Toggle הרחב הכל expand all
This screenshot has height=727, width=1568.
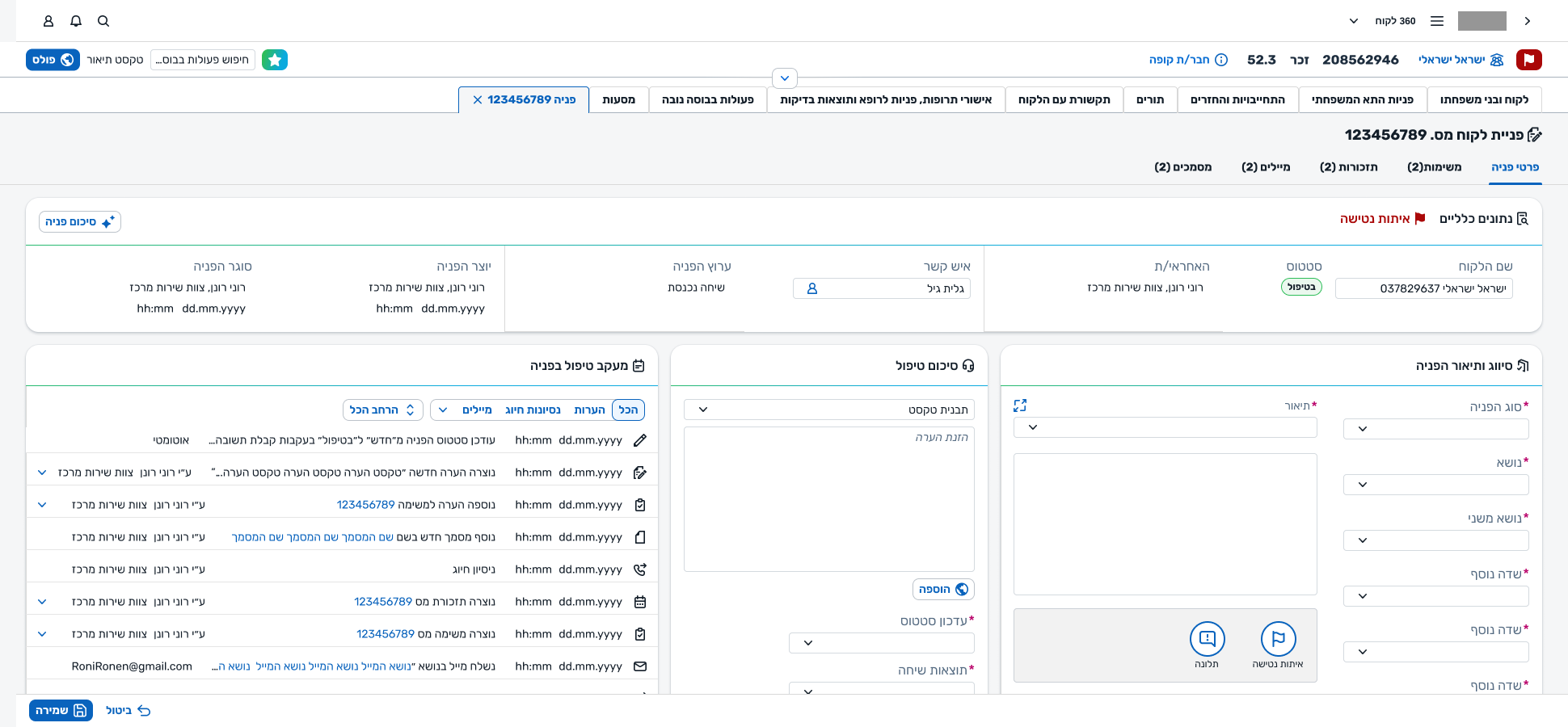382,410
